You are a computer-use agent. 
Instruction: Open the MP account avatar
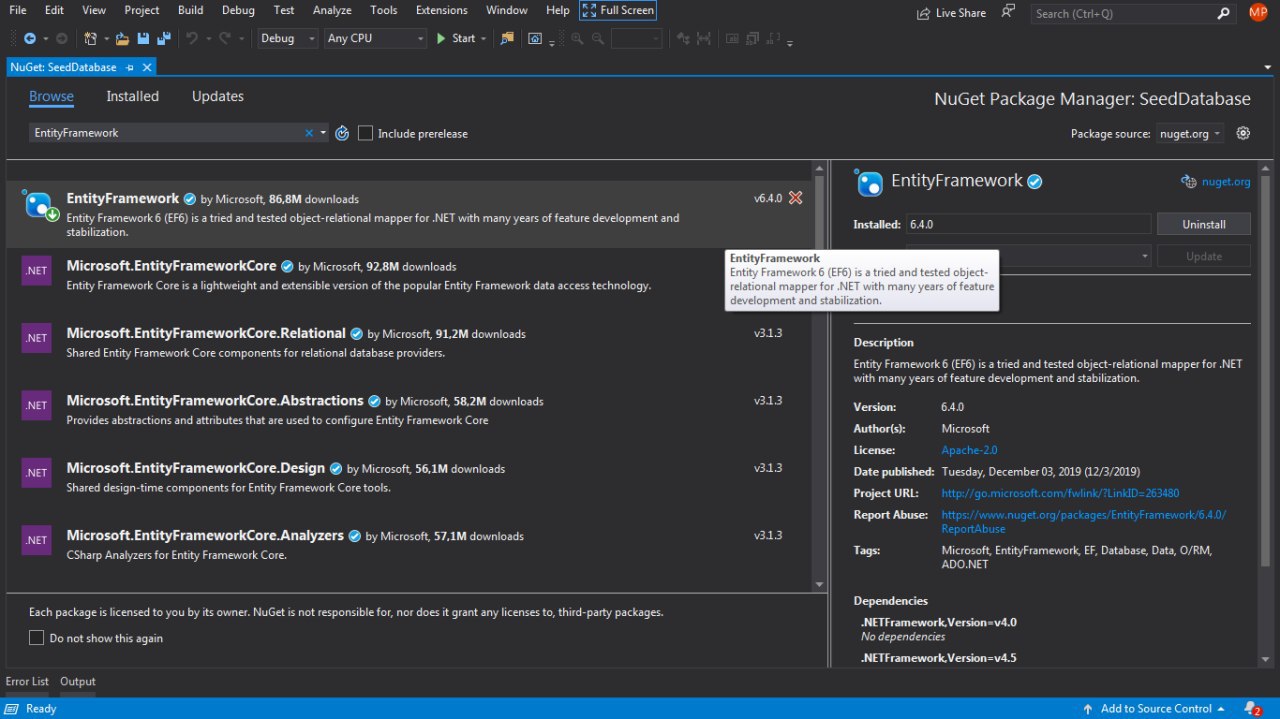tap(1258, 12)
